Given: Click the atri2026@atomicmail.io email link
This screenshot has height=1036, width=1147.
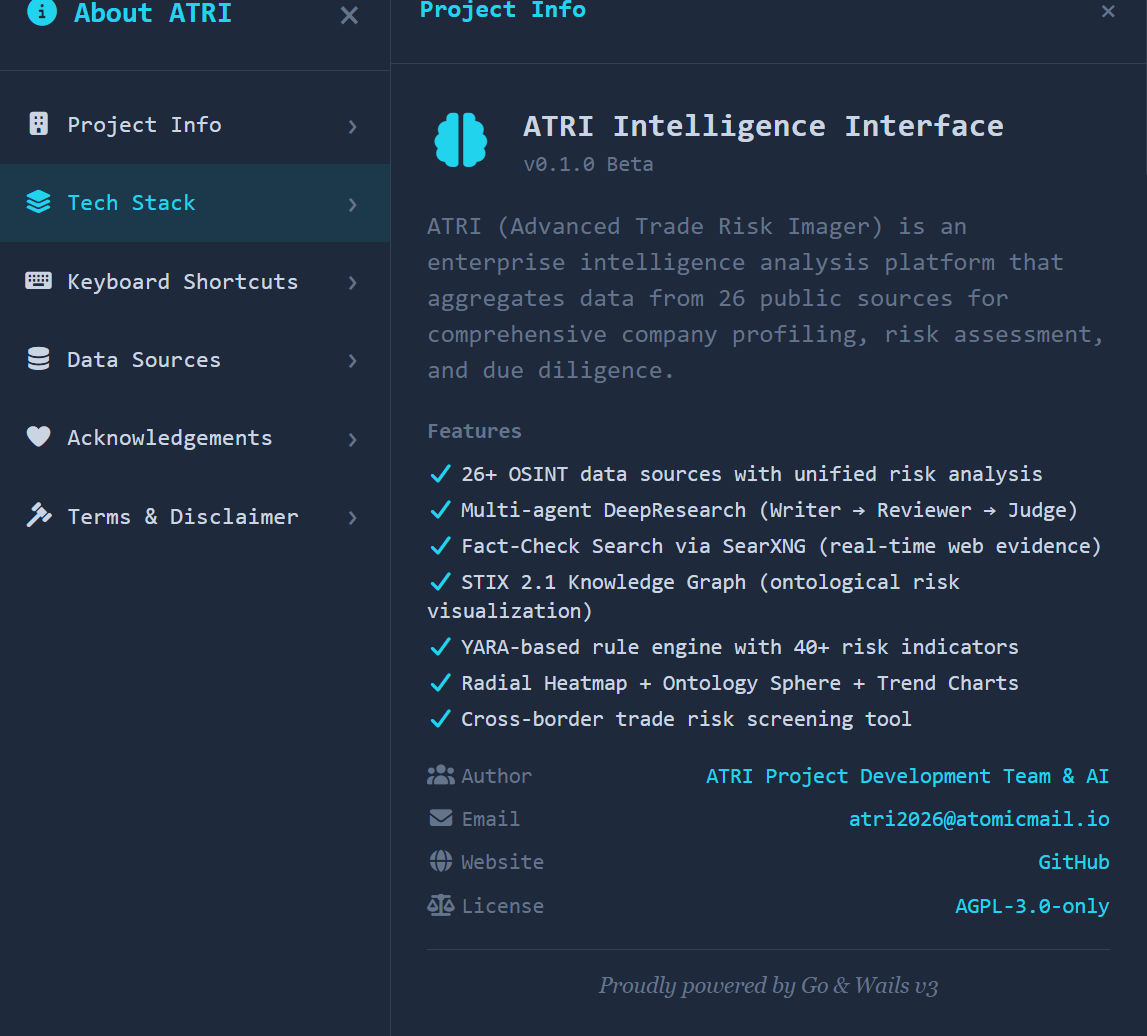Looking at the screenshot, I should [x=979, y=819].
